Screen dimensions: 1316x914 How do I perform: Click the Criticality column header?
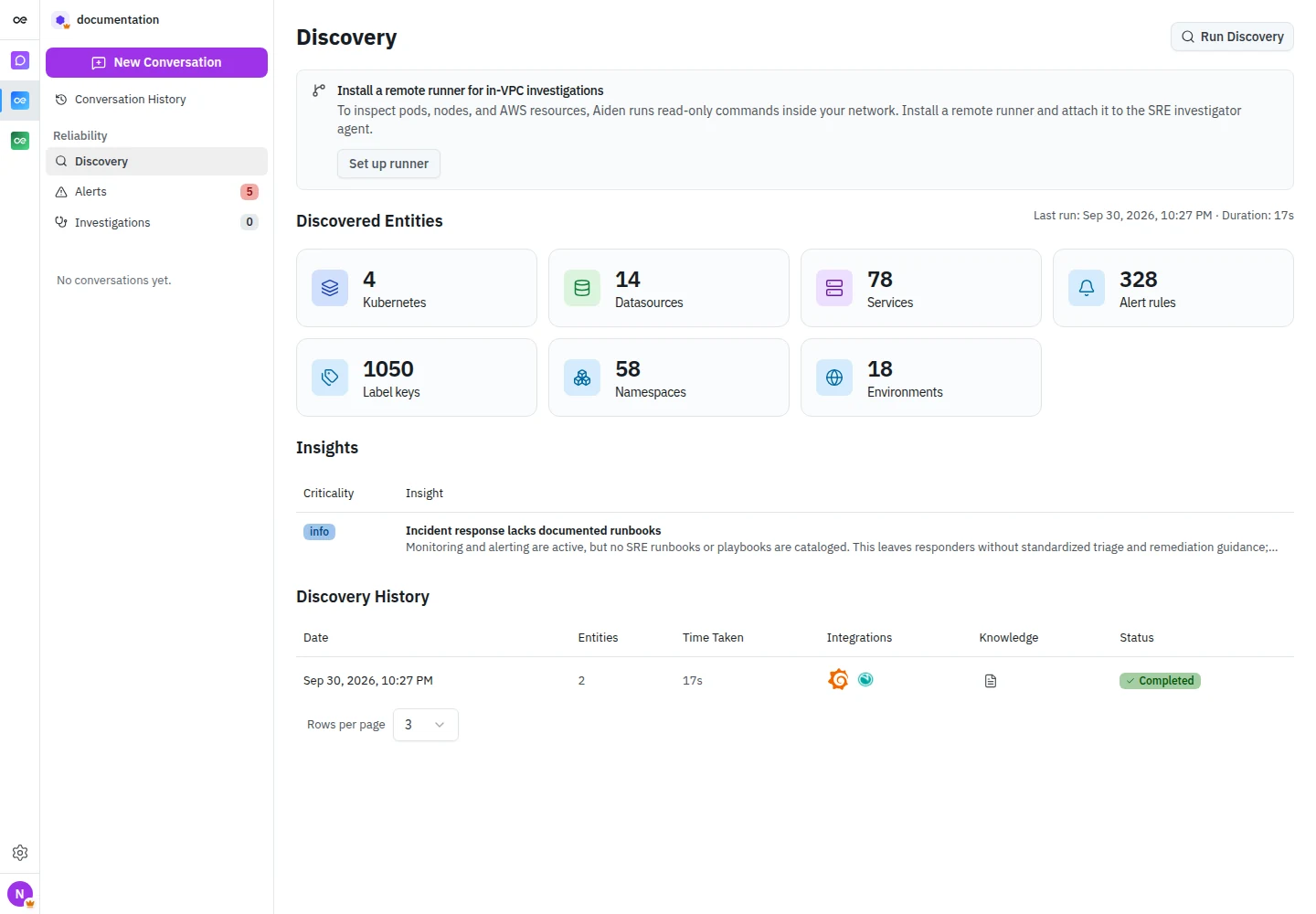point(328,494)
